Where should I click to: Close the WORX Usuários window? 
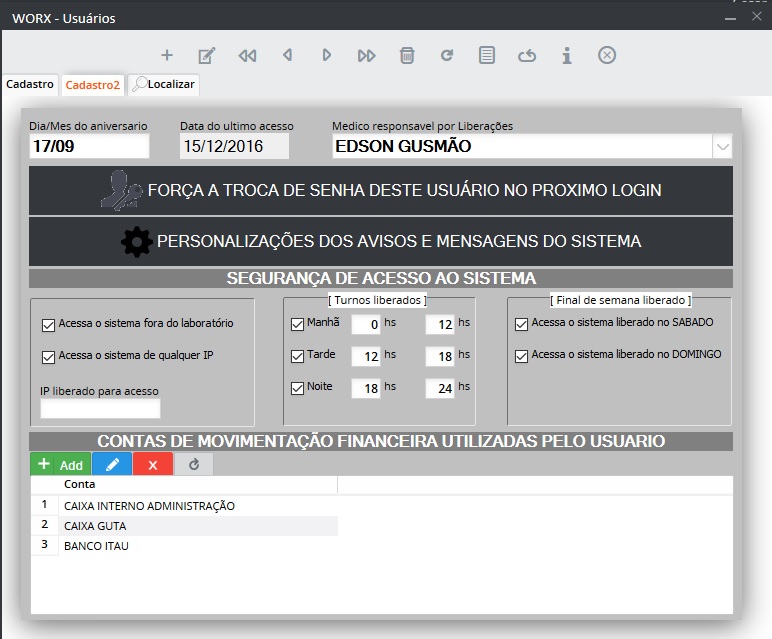point(757,16)
